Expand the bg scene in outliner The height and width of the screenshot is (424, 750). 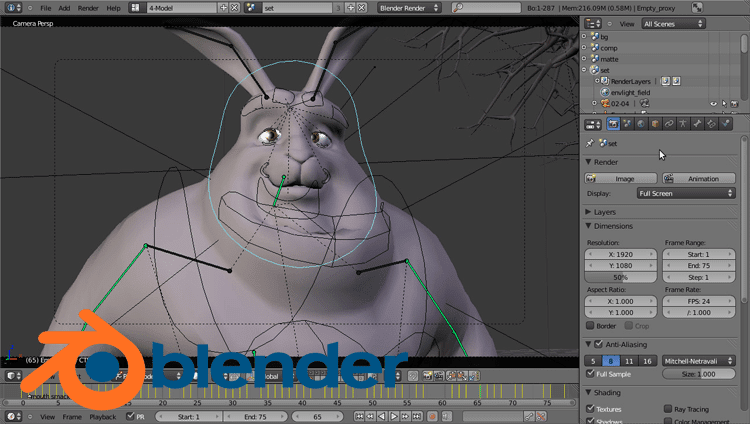[x=584, y=36]
